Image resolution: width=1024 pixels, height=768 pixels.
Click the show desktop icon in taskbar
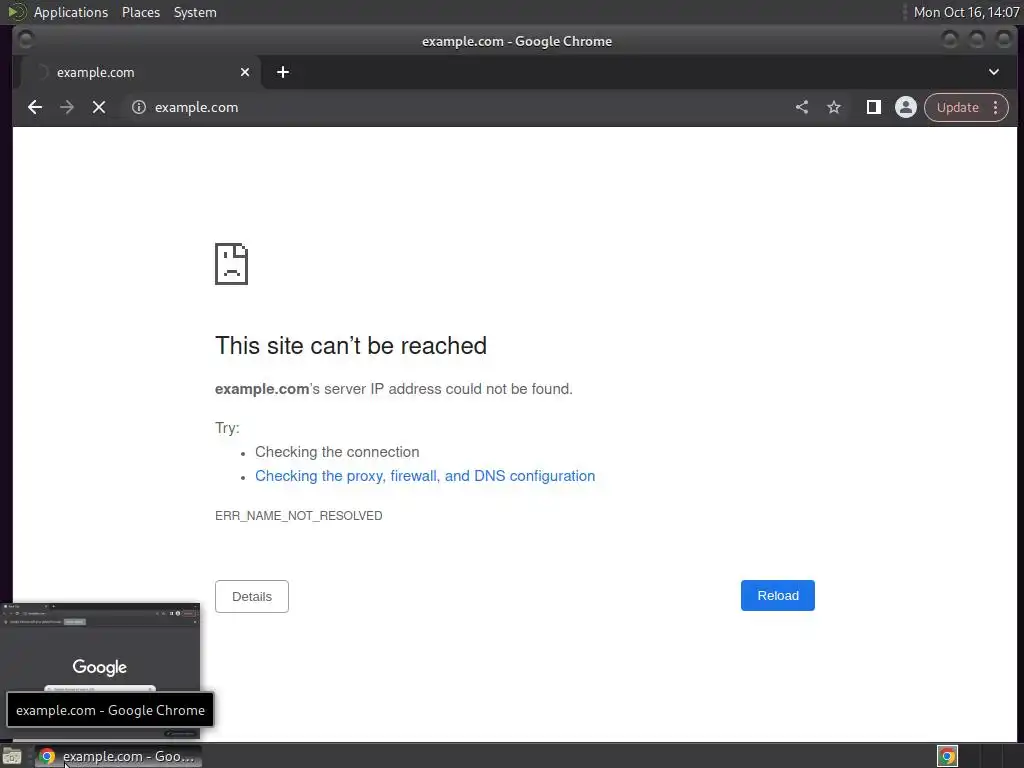[12, 756]
